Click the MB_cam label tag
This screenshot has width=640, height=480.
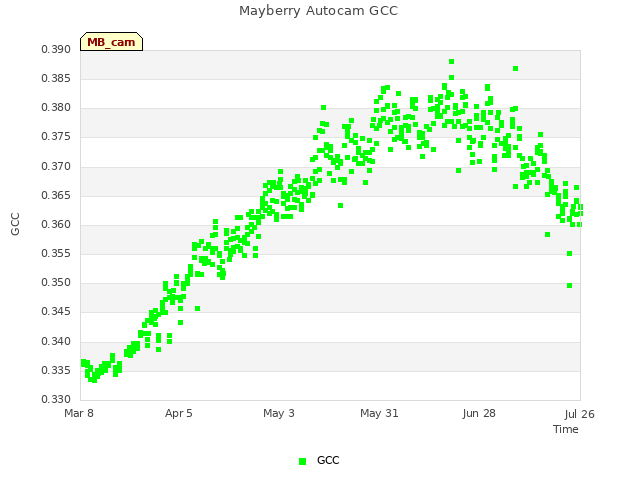(111, 42)
